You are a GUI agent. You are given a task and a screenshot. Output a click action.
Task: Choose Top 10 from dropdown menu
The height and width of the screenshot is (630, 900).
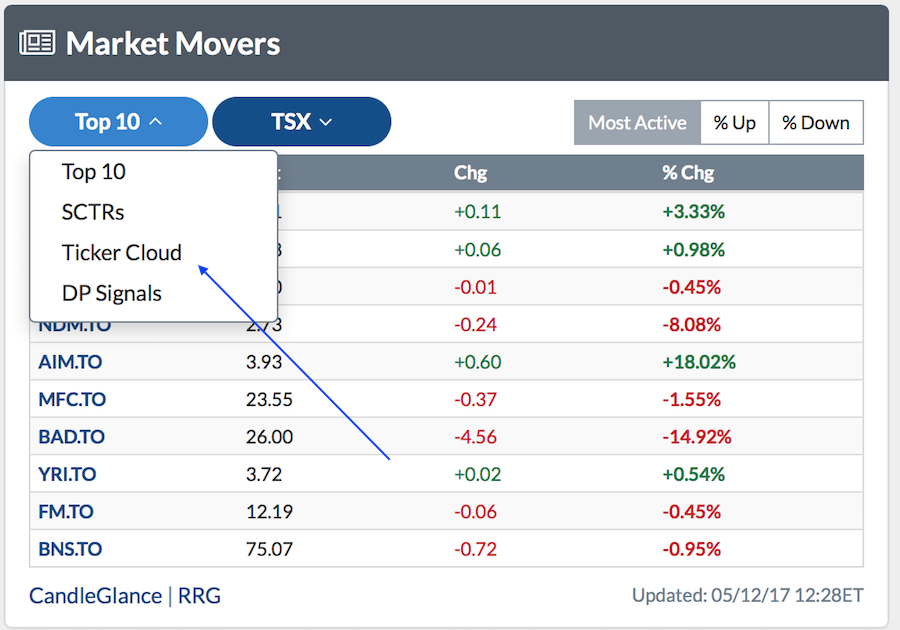click(x=94, y=172)
